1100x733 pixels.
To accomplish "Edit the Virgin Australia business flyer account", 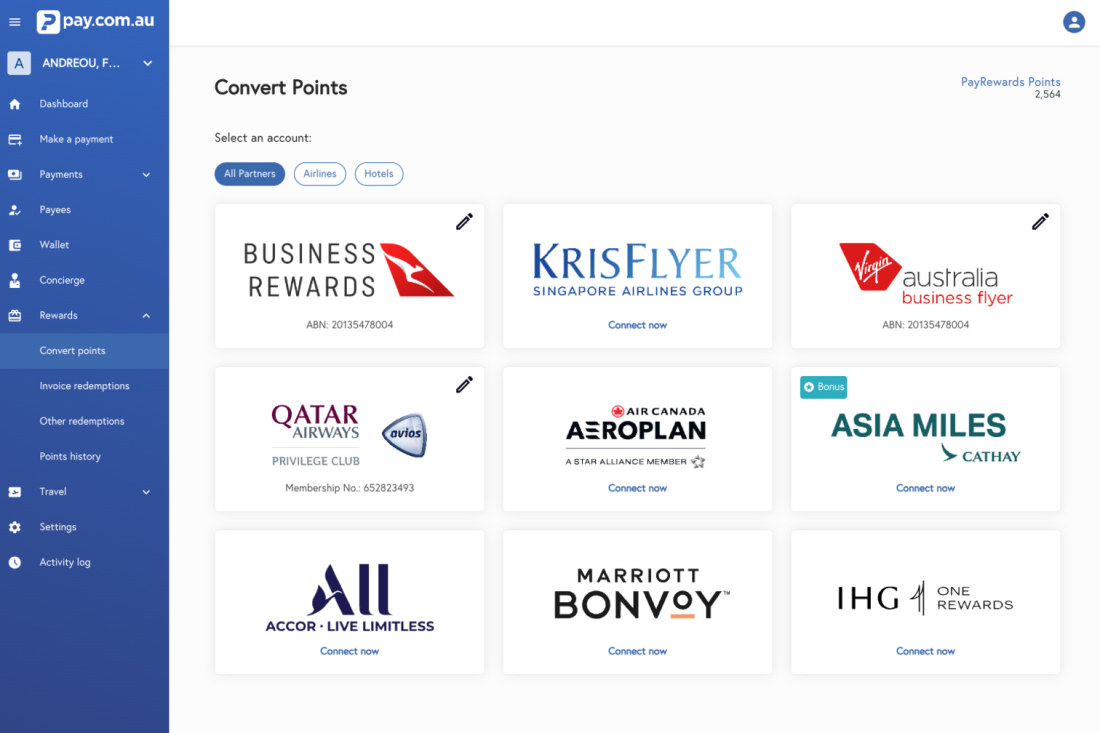I will (x=1040, y=222).
